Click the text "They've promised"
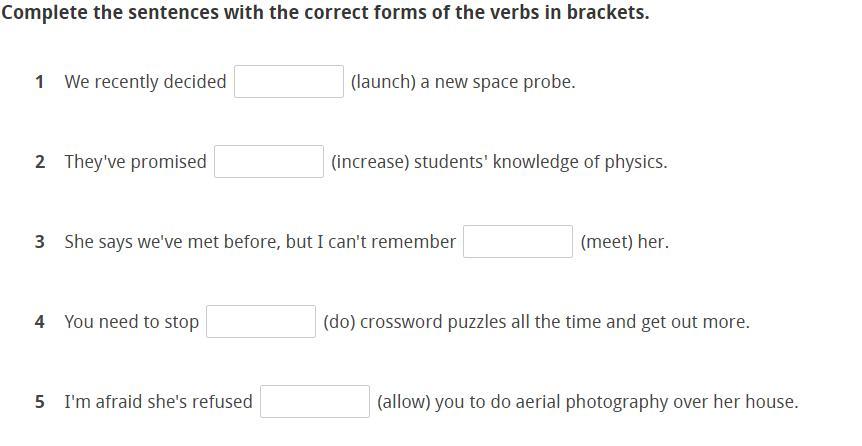 point(135,162)
